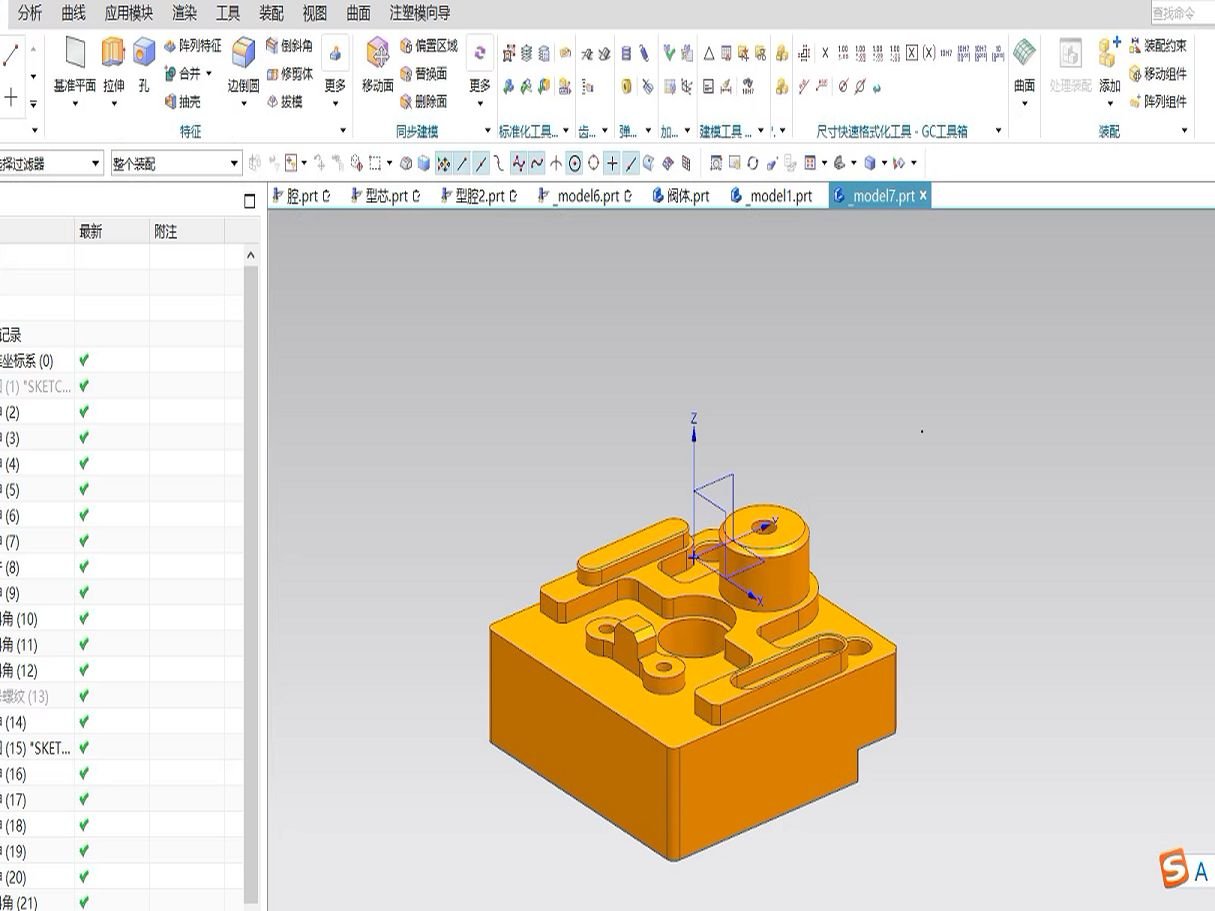Toggle the mid point snap icon
Viewport: 1215px width, 911px height.
[480, 163]
